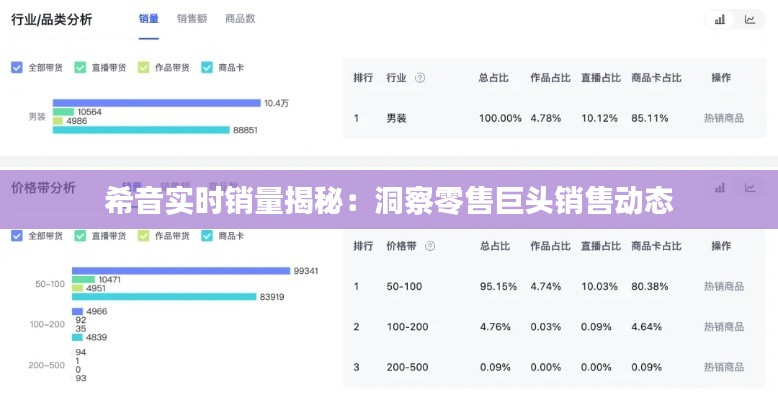Select the 50-100 cell in price table

404,286
